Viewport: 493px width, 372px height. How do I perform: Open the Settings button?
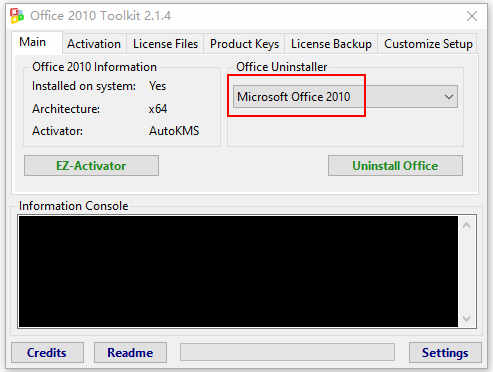(x=445, y=353)
